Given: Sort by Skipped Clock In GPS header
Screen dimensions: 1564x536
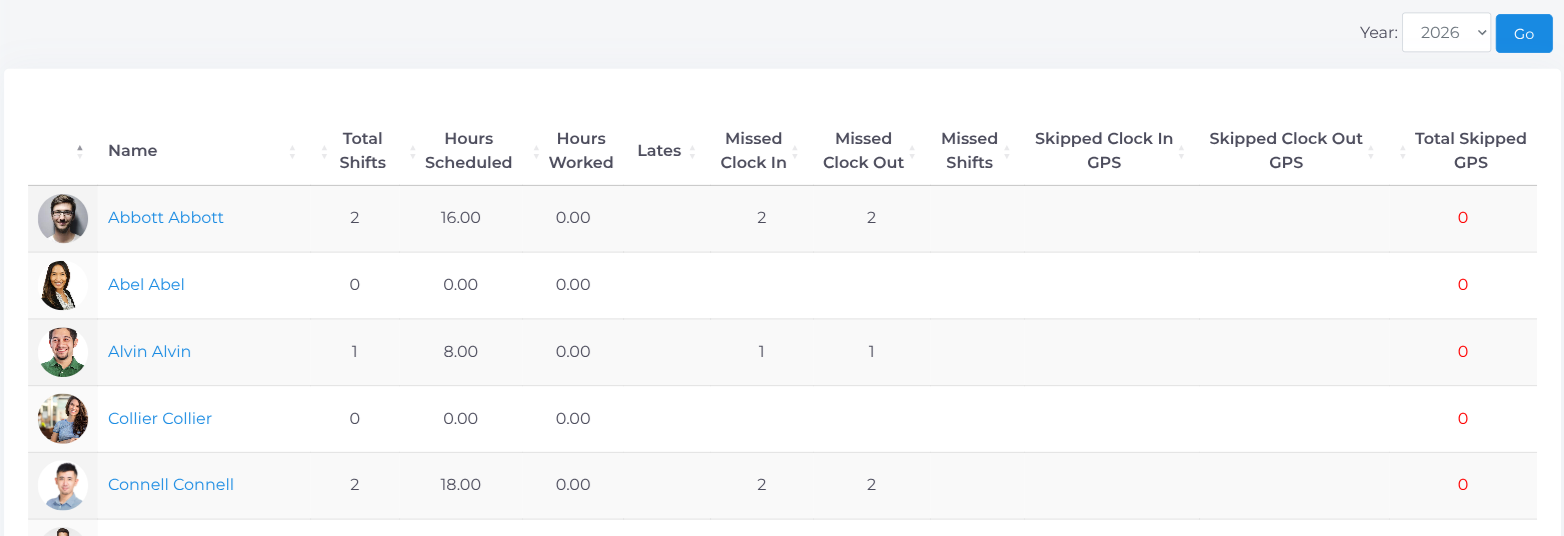Looking at the screenshot, I should tap(1104, 150).
